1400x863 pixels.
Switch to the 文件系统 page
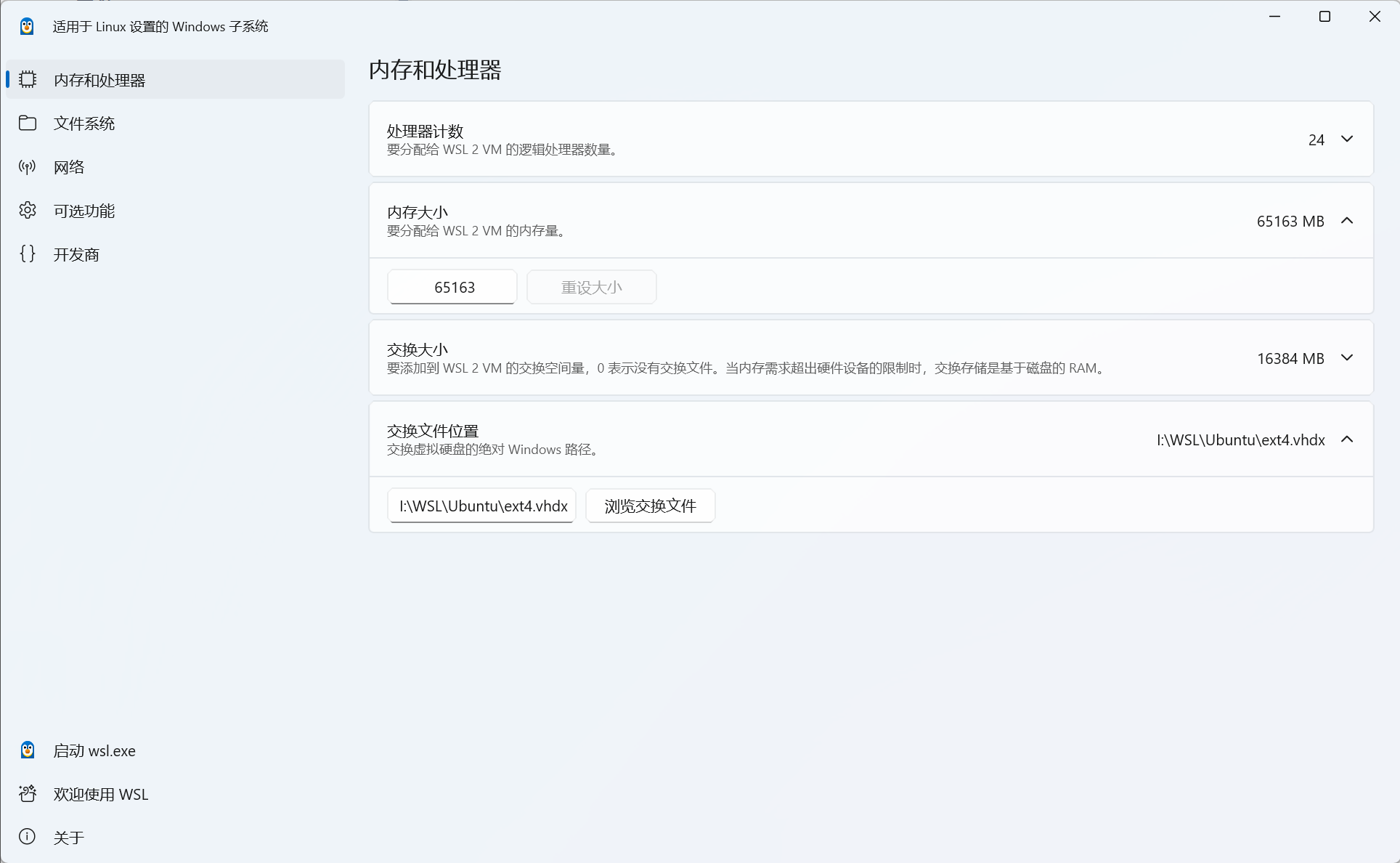[x=84, y=123]
